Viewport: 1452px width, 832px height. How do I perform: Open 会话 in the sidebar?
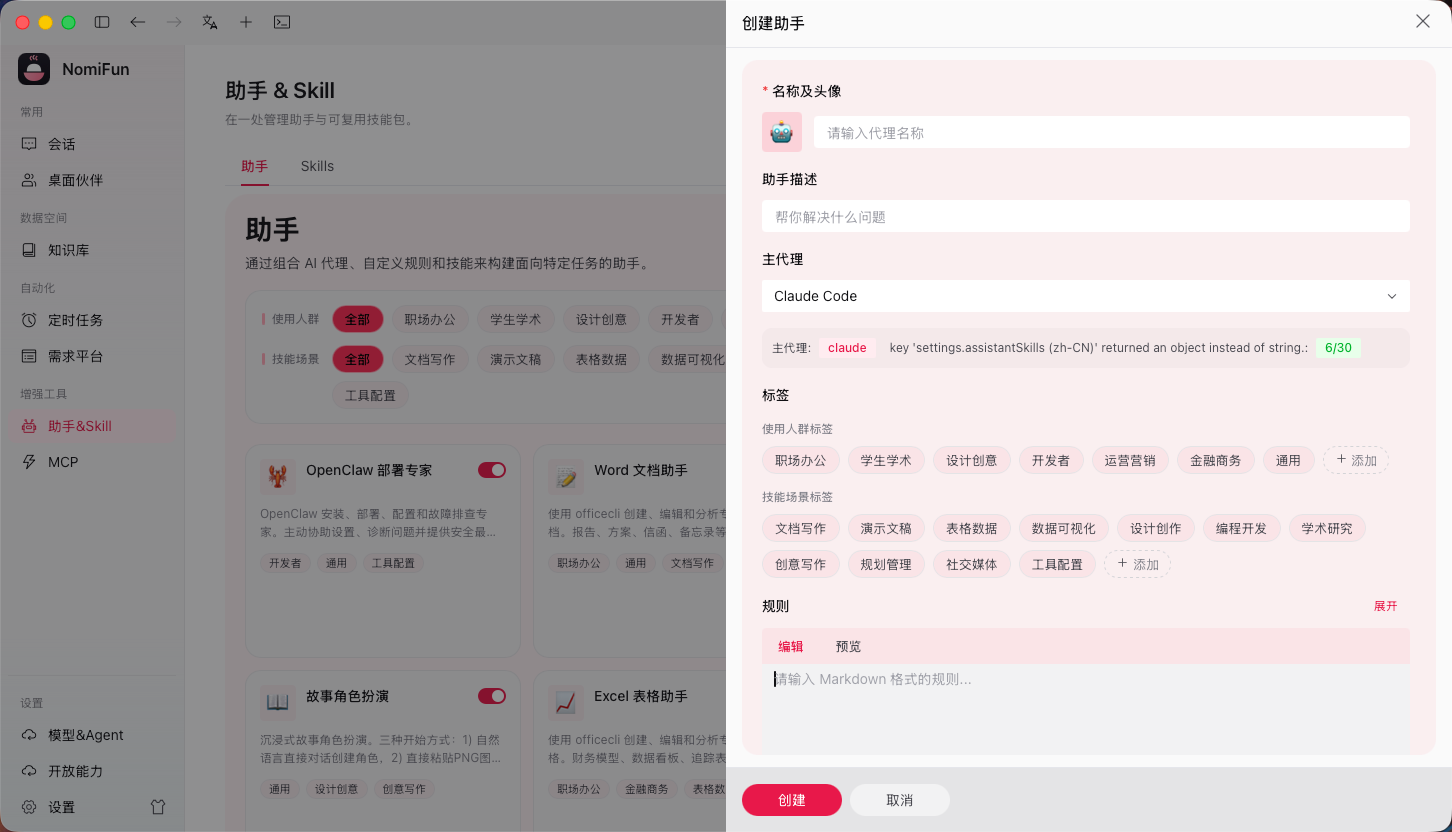[x=92, y=144]
